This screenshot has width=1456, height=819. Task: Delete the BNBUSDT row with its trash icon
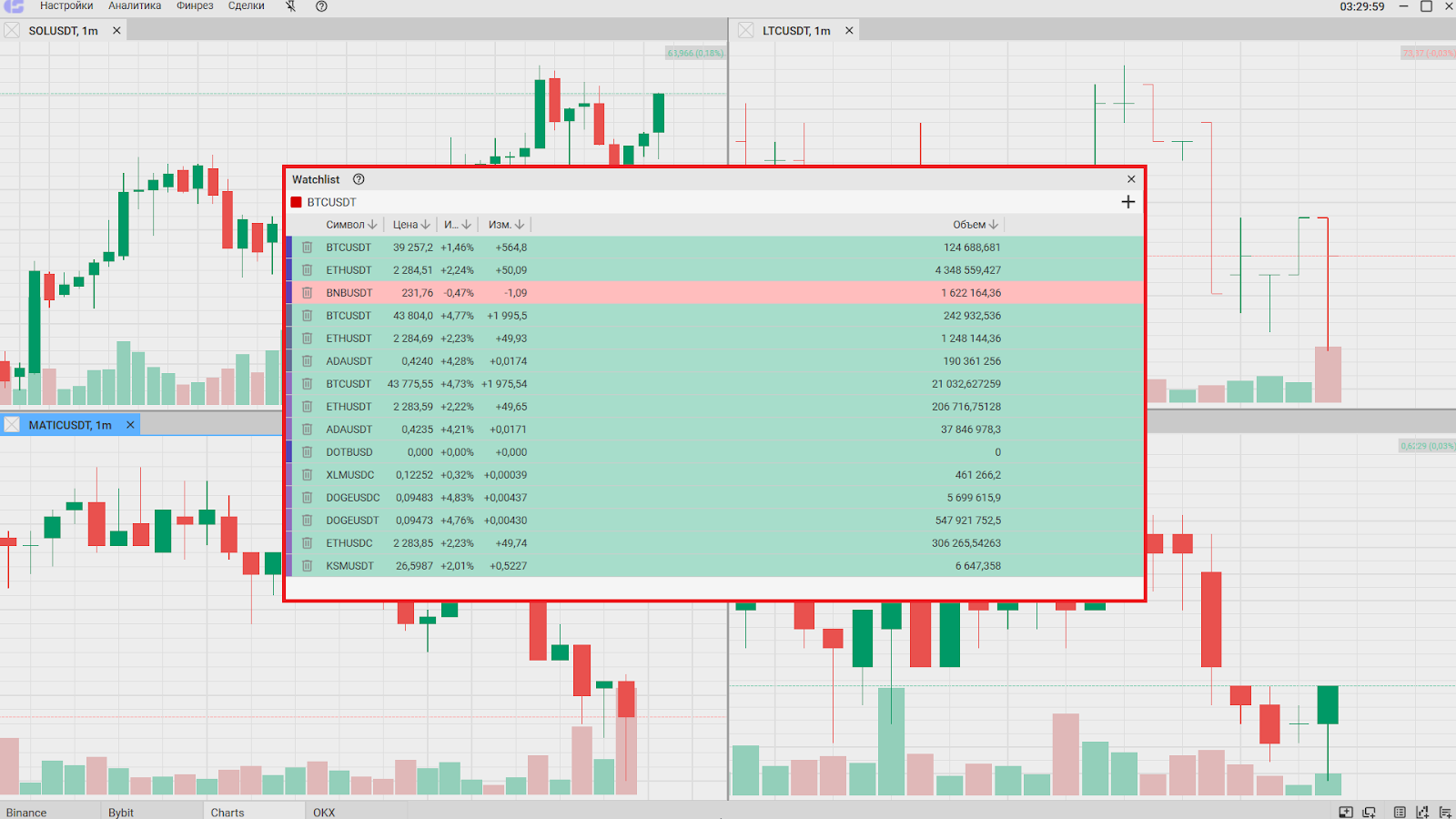[308, 293]
